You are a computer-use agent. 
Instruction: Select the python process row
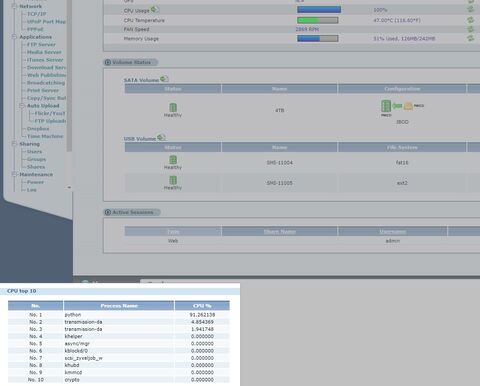tap(119, 315)
